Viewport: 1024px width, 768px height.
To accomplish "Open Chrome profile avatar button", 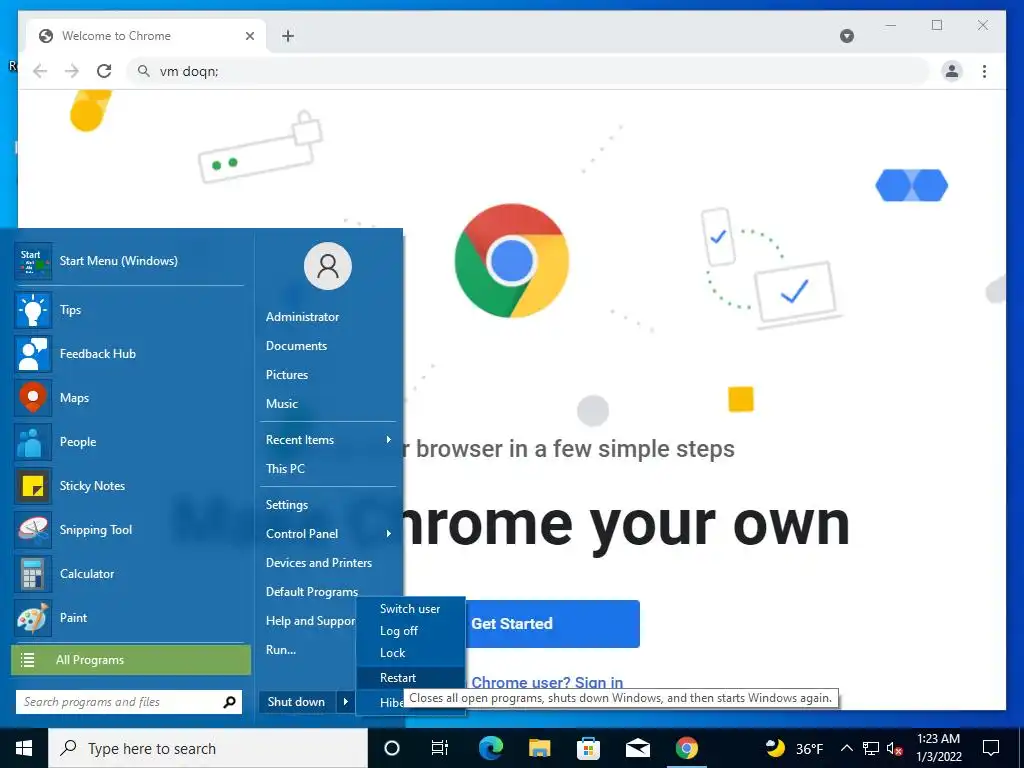I will [952, 71].
